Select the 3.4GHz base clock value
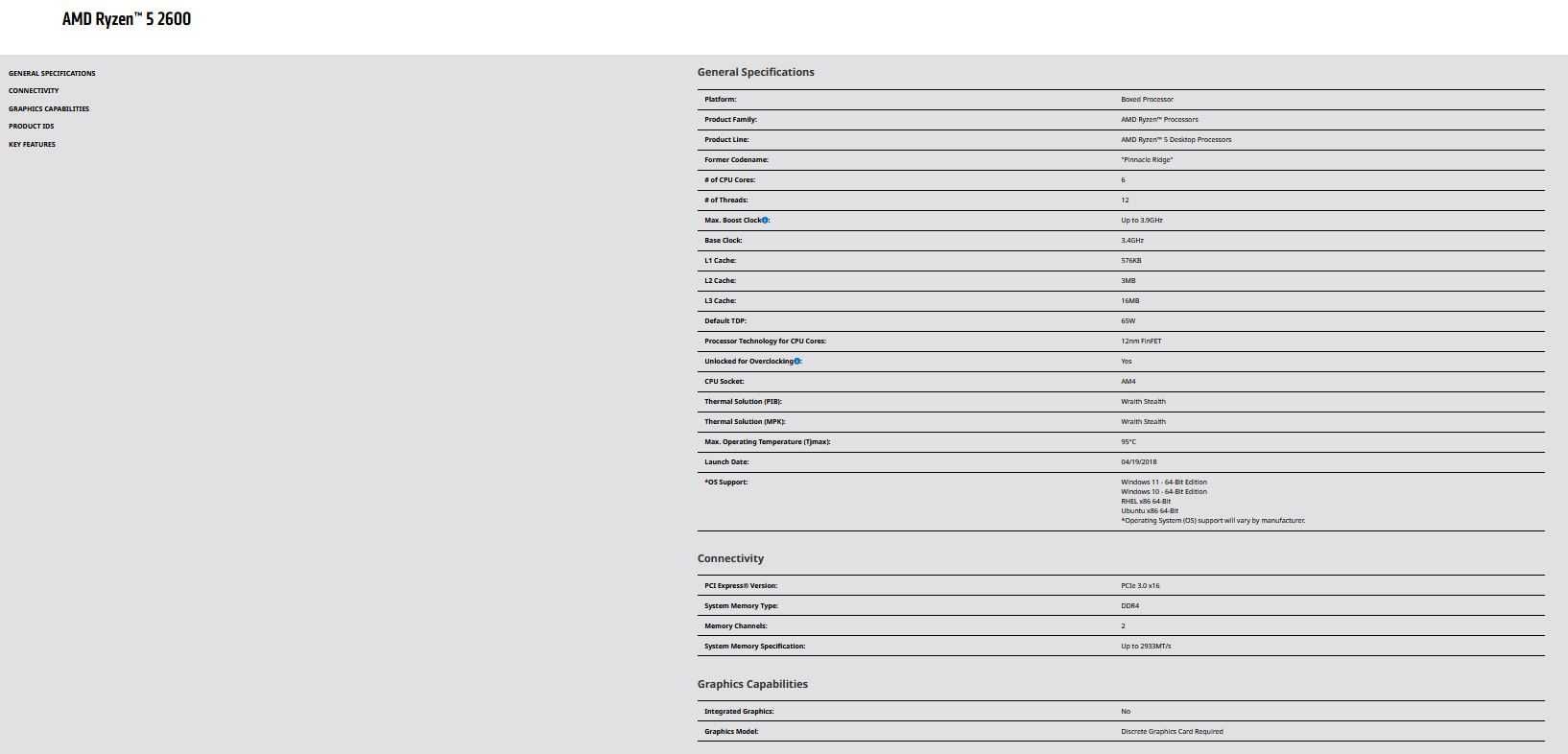 [1132, 240]
